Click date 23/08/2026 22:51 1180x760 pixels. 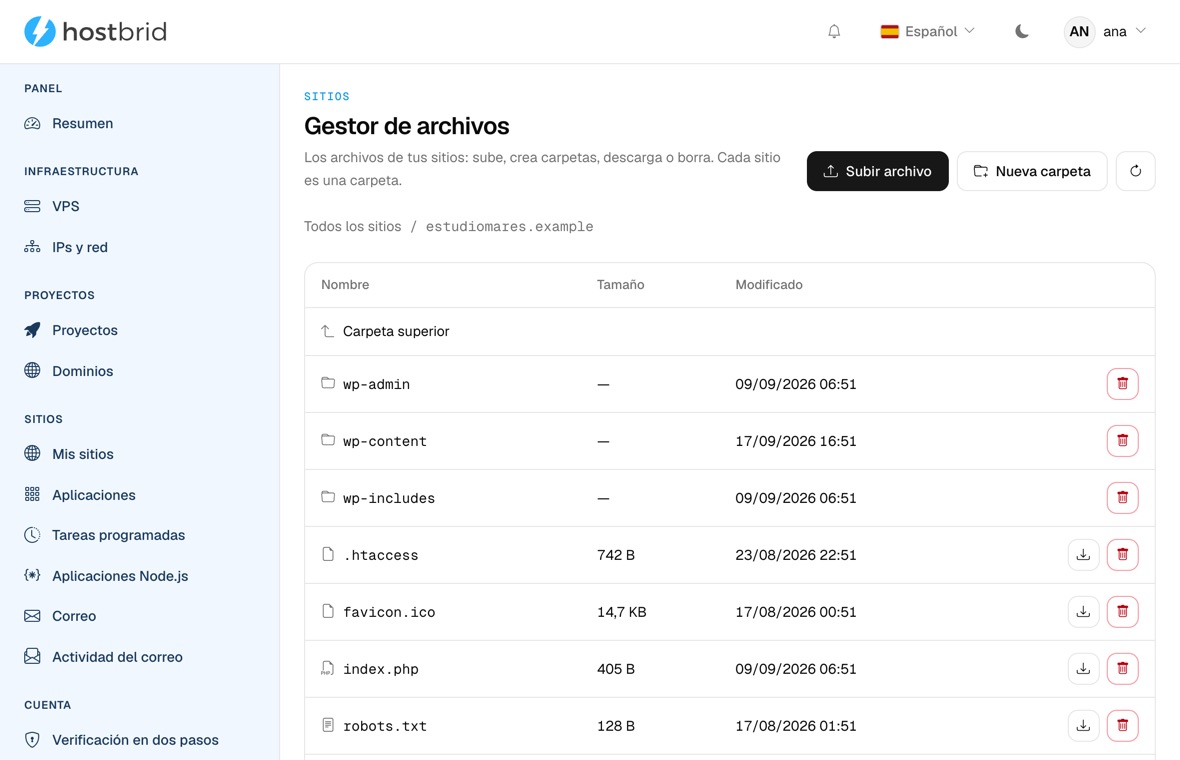point(795,555)
